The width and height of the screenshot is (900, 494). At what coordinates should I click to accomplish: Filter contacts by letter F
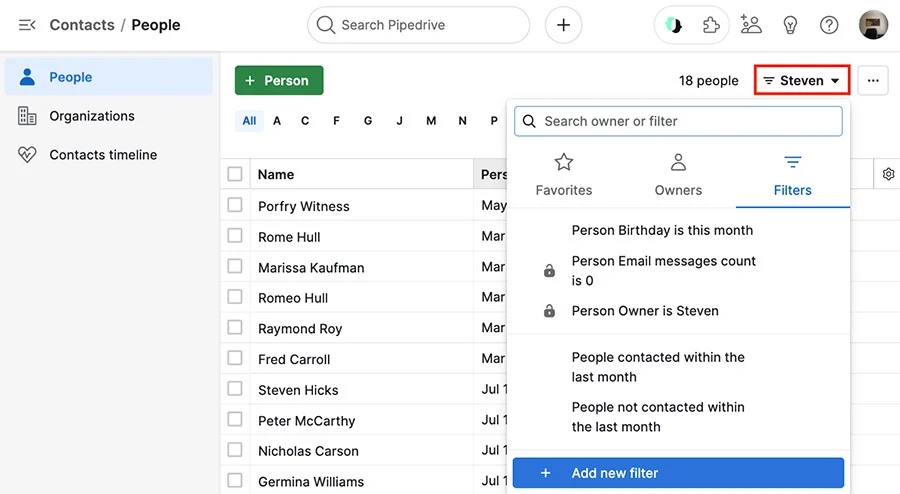tap(336, 120)
